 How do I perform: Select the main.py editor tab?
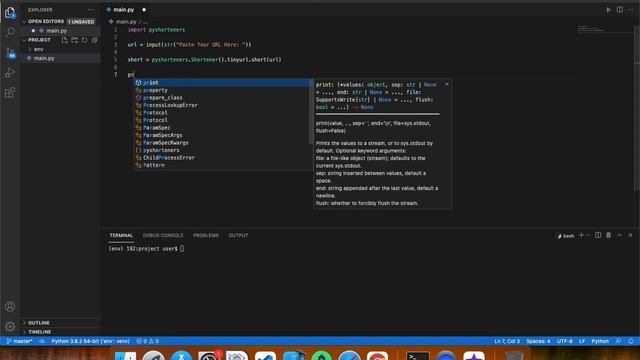(x=124, y=9)
